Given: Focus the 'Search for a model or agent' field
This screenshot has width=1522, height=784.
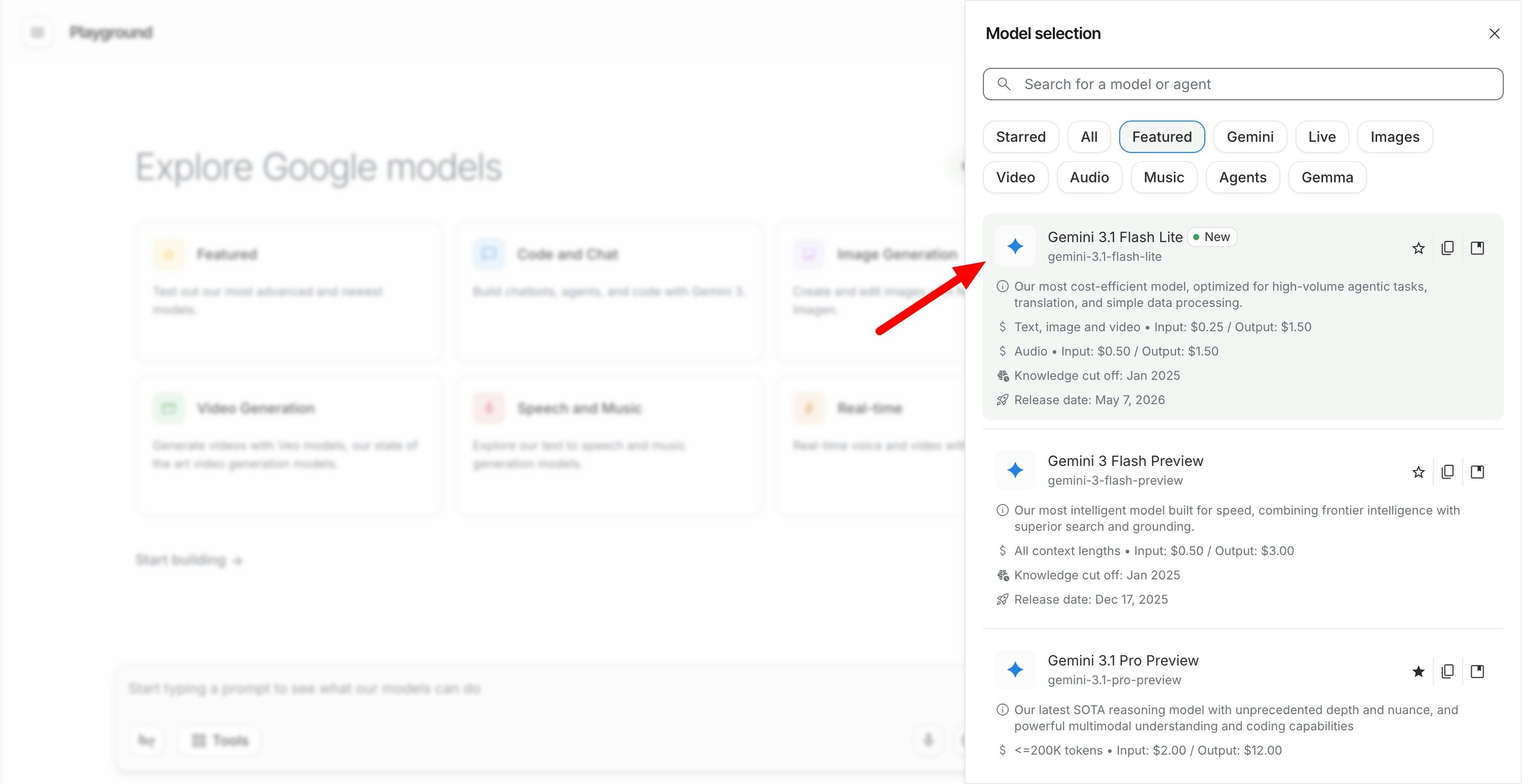Looking at the screenshot, I should pos(1242,84).
